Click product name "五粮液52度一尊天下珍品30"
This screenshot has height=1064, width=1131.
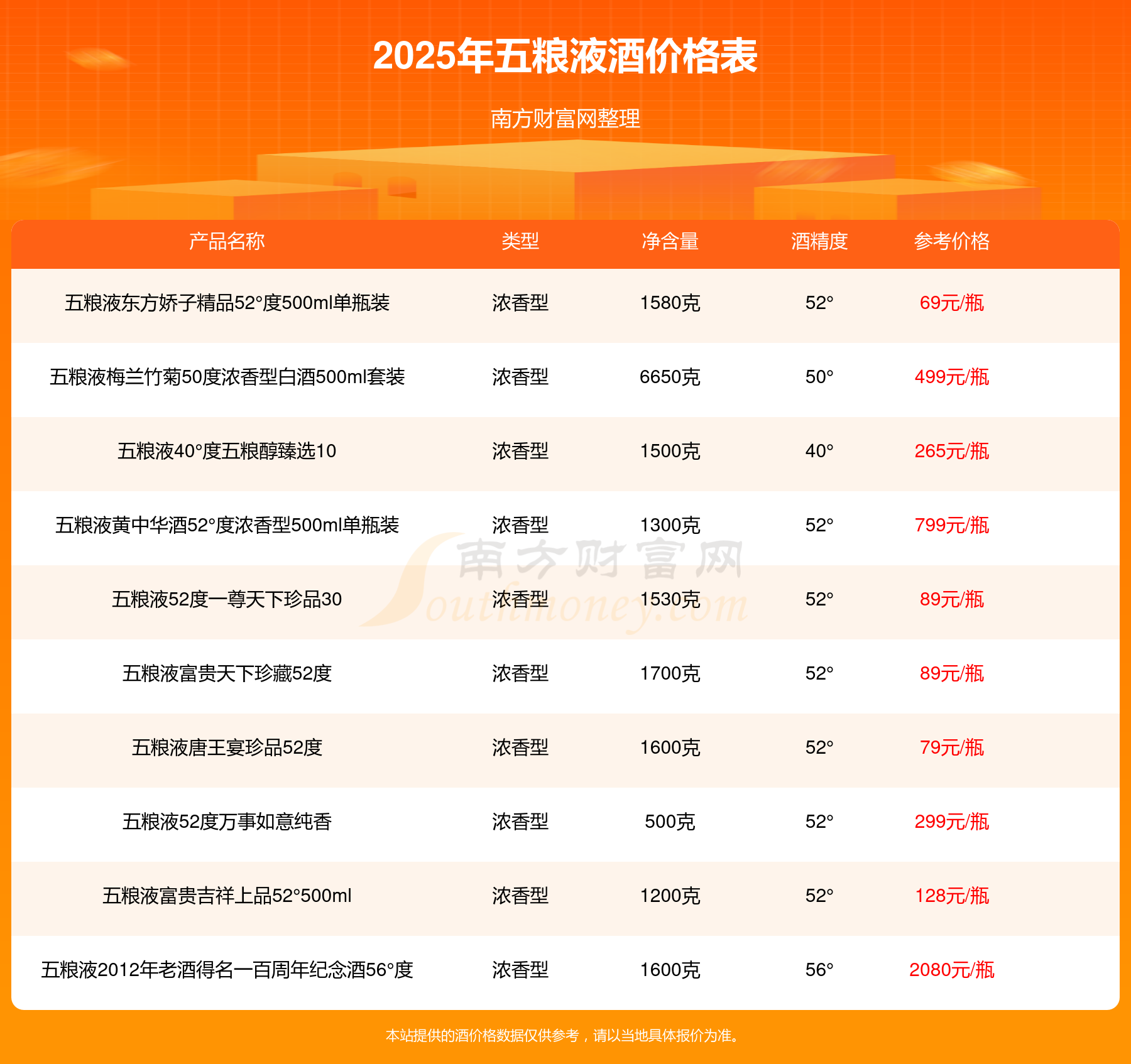click(227, 600)
